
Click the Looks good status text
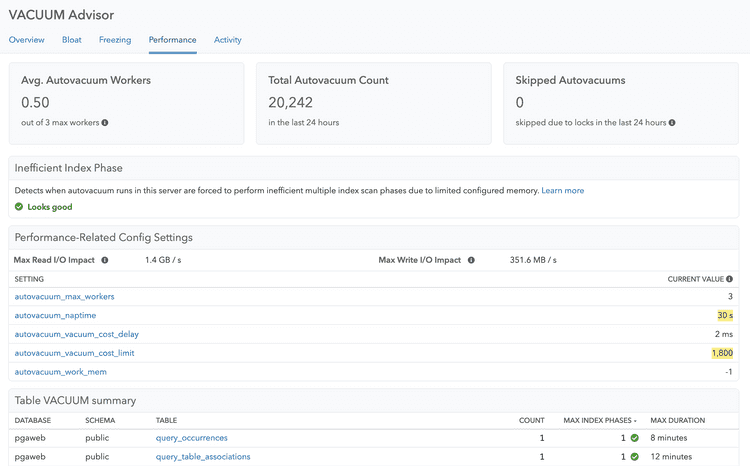tap(50, 207)
